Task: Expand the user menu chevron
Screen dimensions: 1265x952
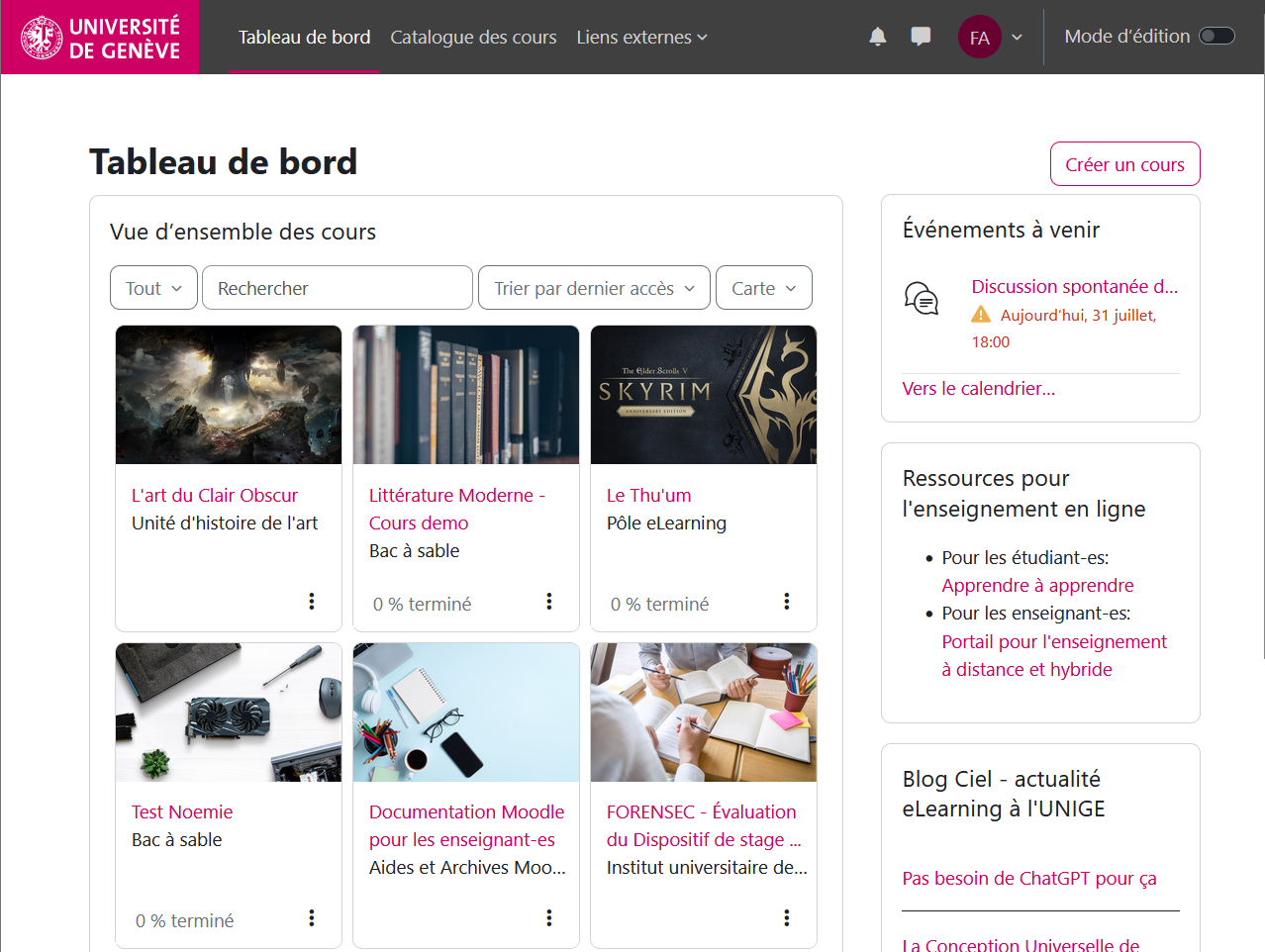Action: [1017, 38]
